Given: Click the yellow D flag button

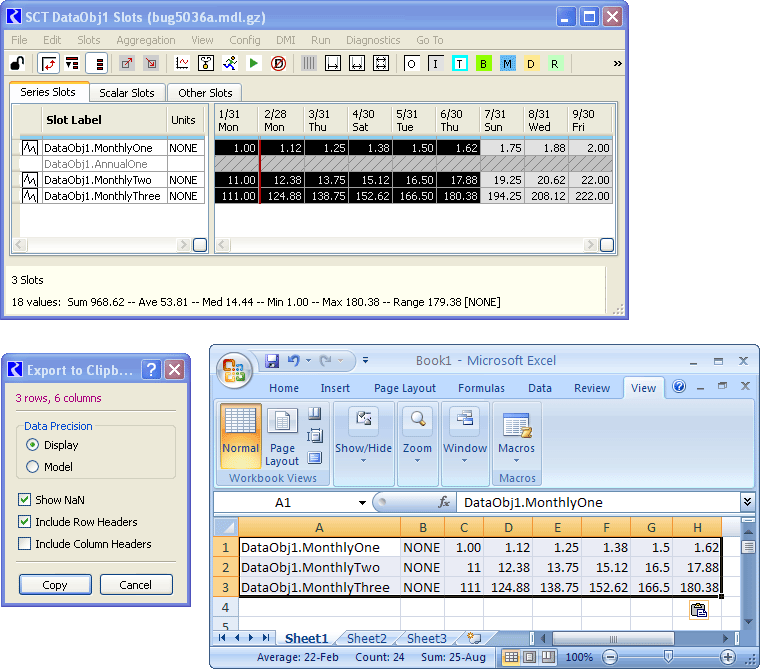Looking at the screenshot, I should coord(531,64).
